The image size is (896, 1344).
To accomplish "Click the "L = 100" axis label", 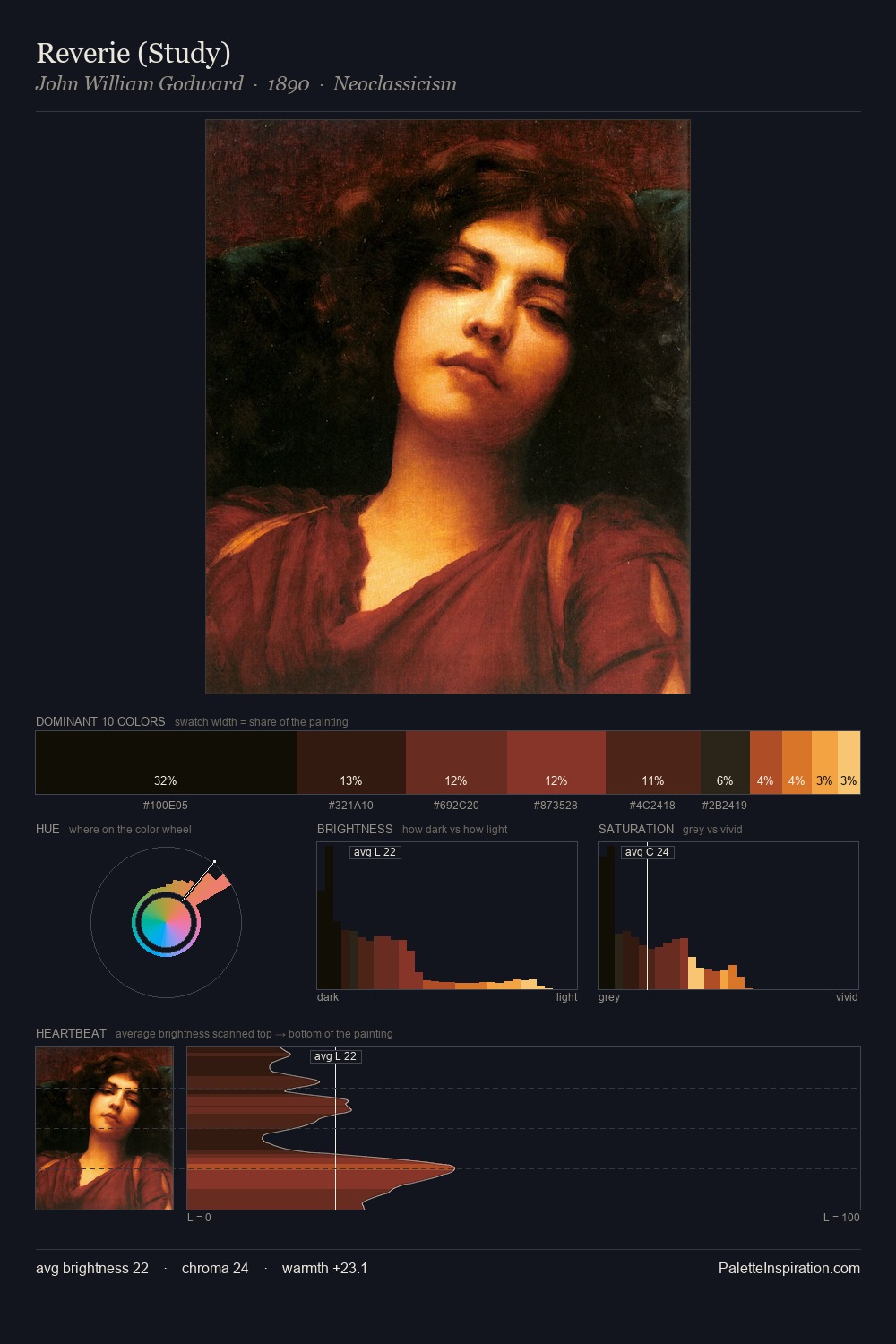I will (x=841, y=1217).
